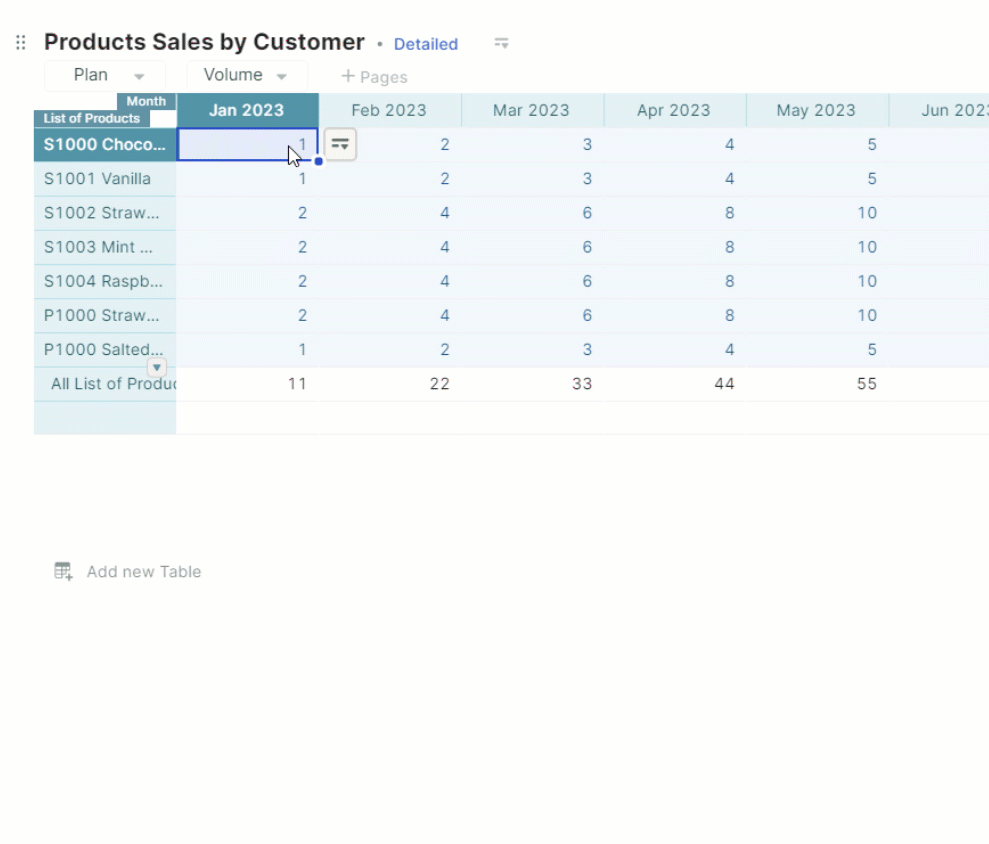Click the + Pages button

(x=375, y=77)
